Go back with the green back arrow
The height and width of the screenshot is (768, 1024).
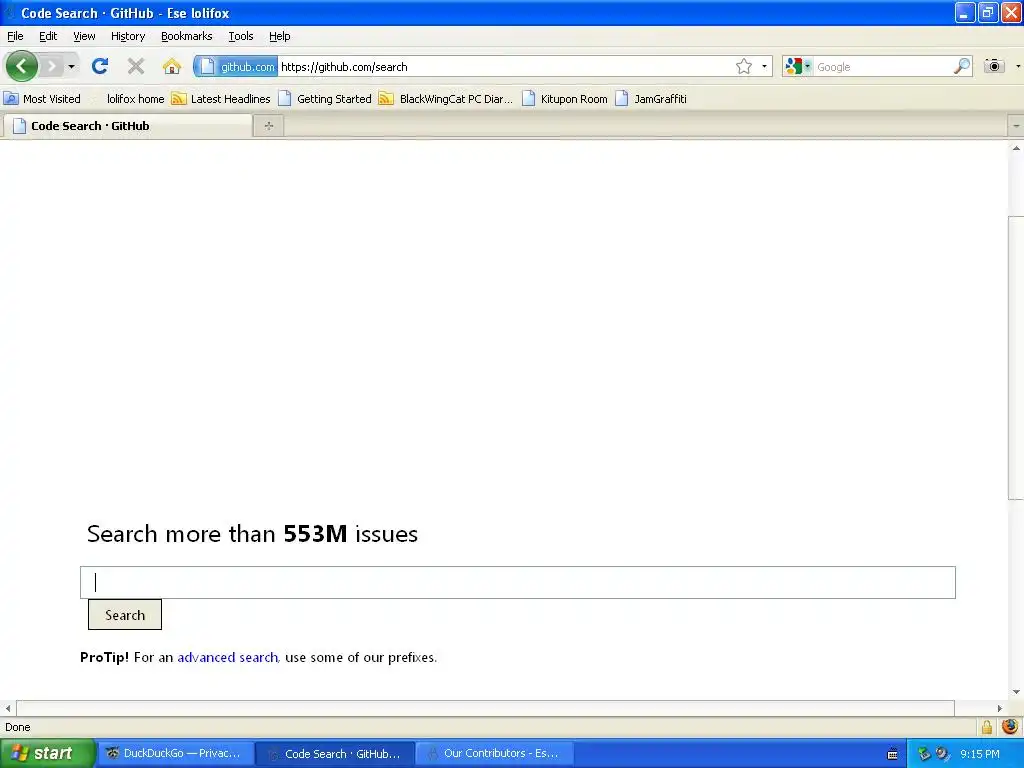[x=22, y=66]
